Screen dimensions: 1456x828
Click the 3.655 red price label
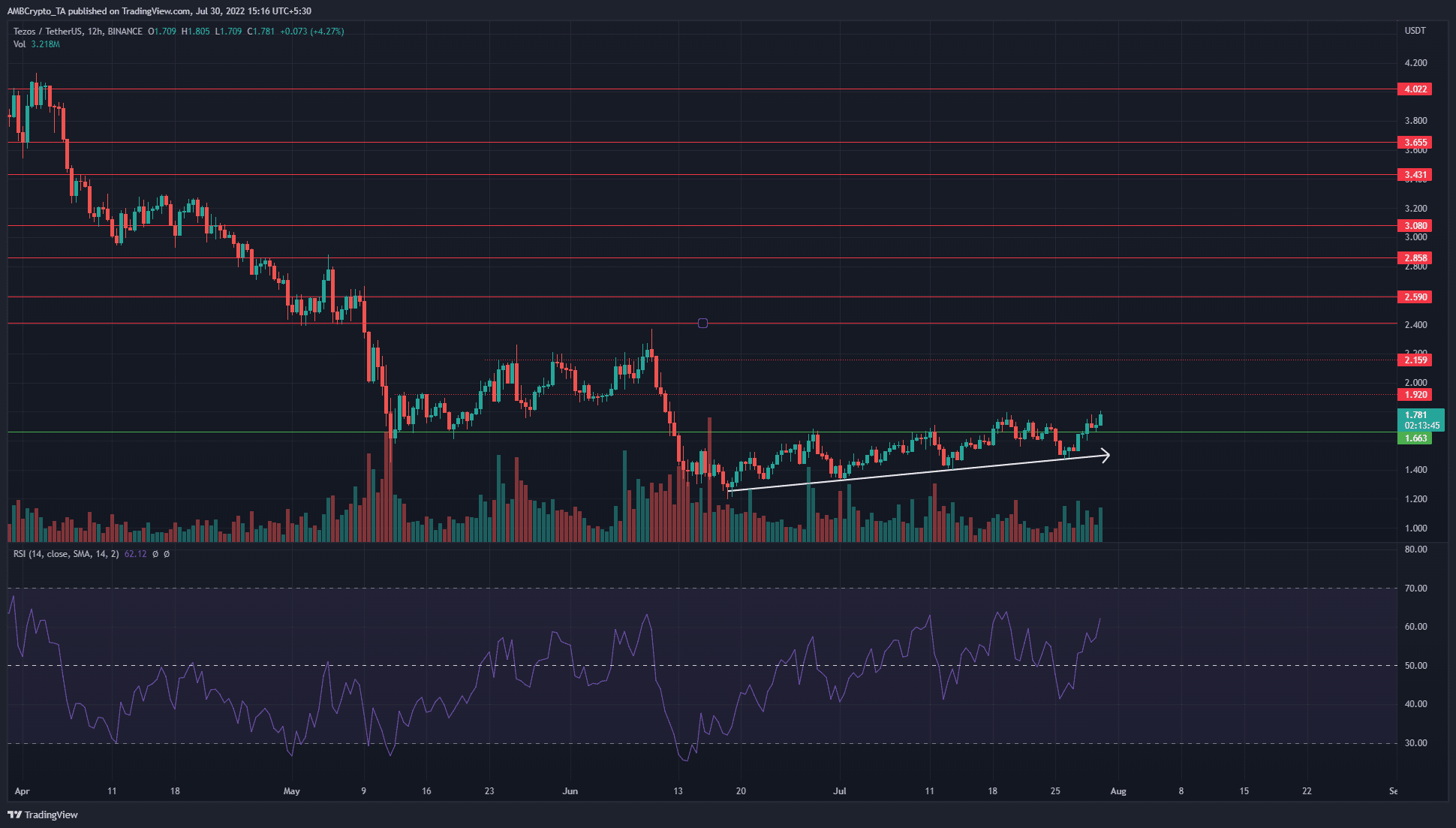coord(1415,143)
